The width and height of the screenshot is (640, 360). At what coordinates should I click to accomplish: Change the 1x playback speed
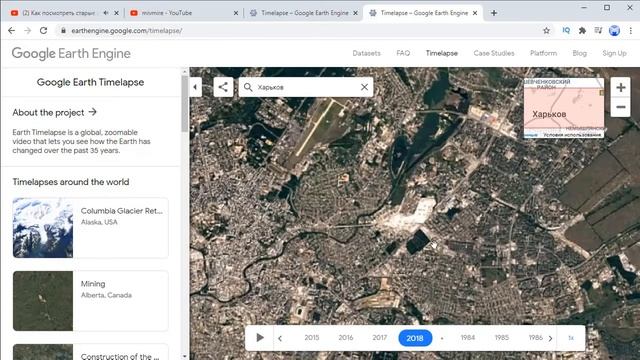click(571, 338)
